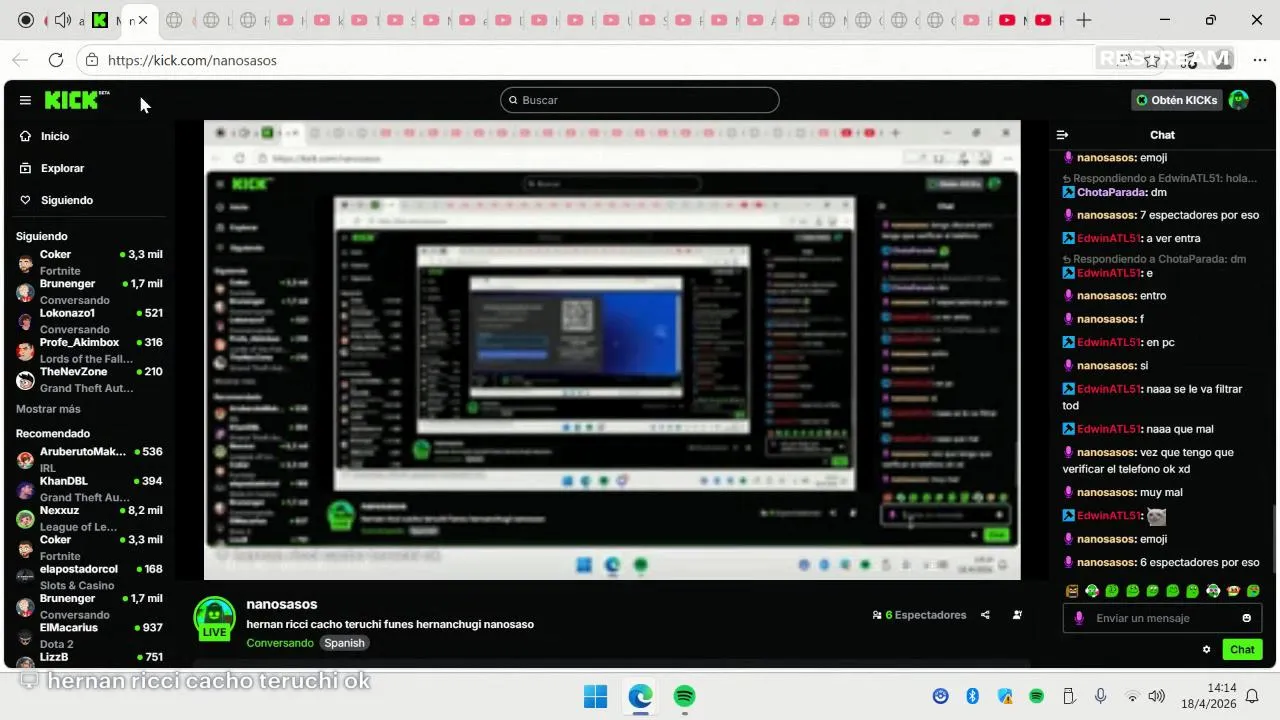Go to Inicio in the sidebar
This screenshot has width=1280, height=720.
55,136
